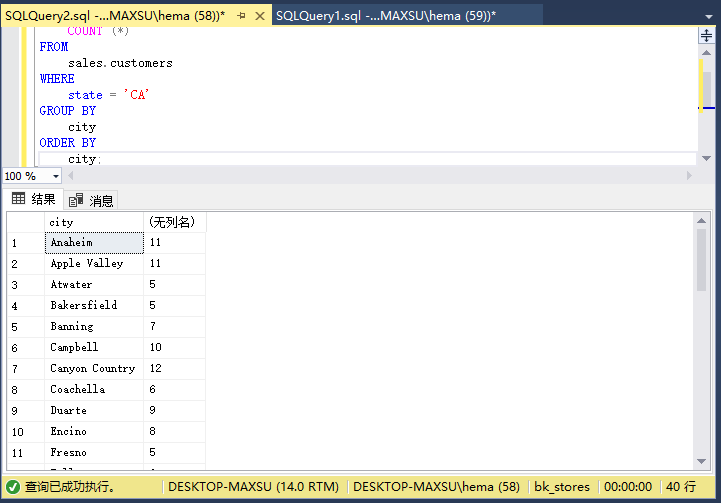The height and width of the screenshot is (503, 721).
Task: Click count value 12 for Canyon Country
Action: 175,369
